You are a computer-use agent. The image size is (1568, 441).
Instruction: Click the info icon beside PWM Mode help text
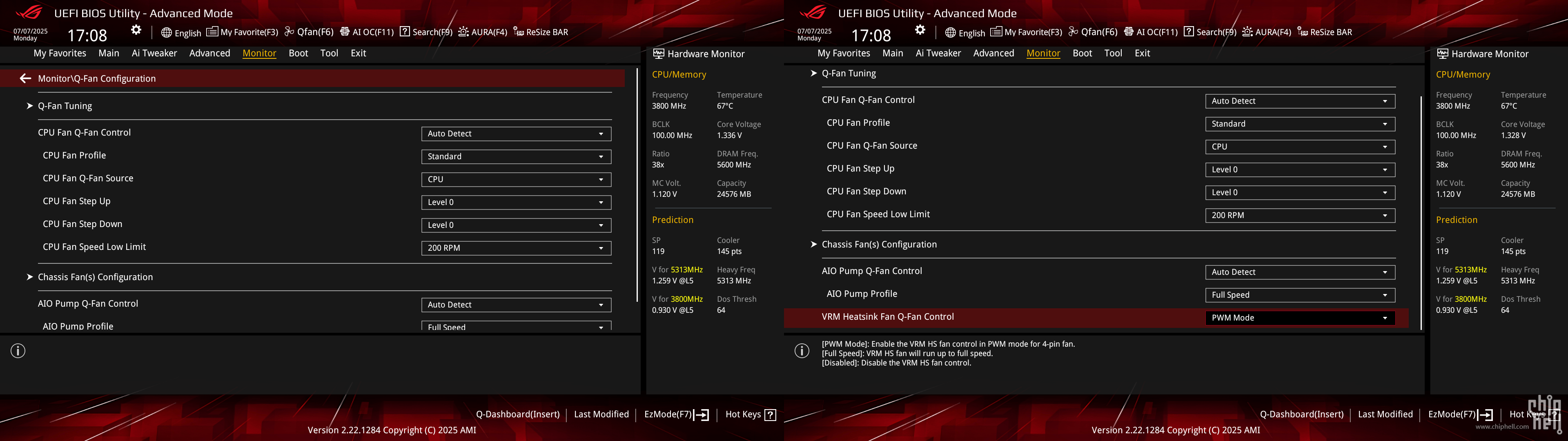(x=802, y=351)
